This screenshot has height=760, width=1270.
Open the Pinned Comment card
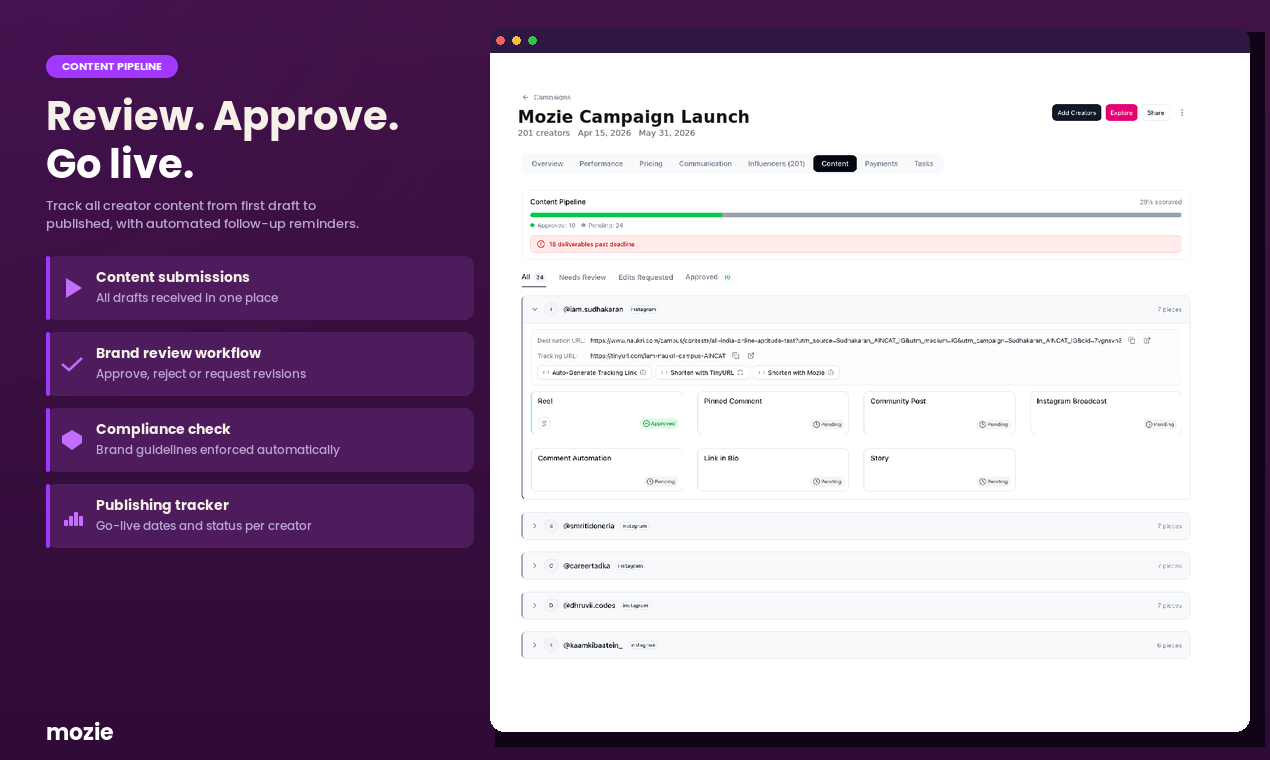click(773, 412)
